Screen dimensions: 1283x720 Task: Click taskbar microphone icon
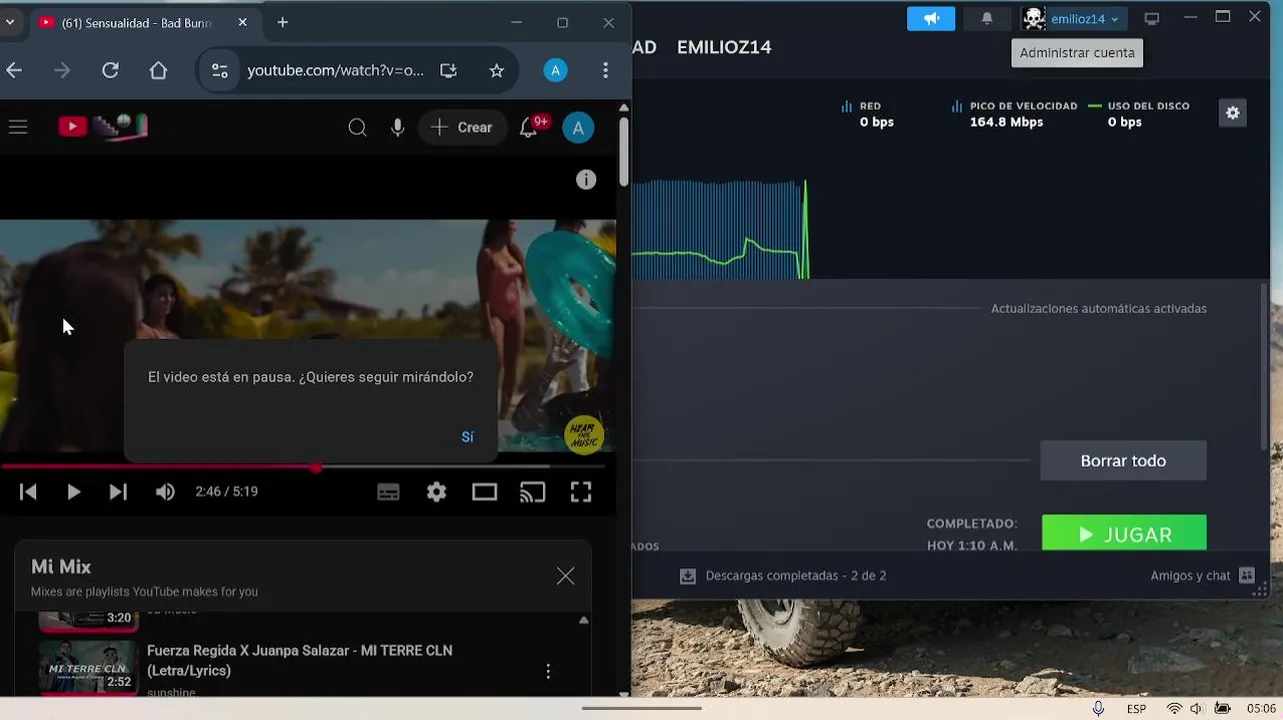(x=1098, y=708)
